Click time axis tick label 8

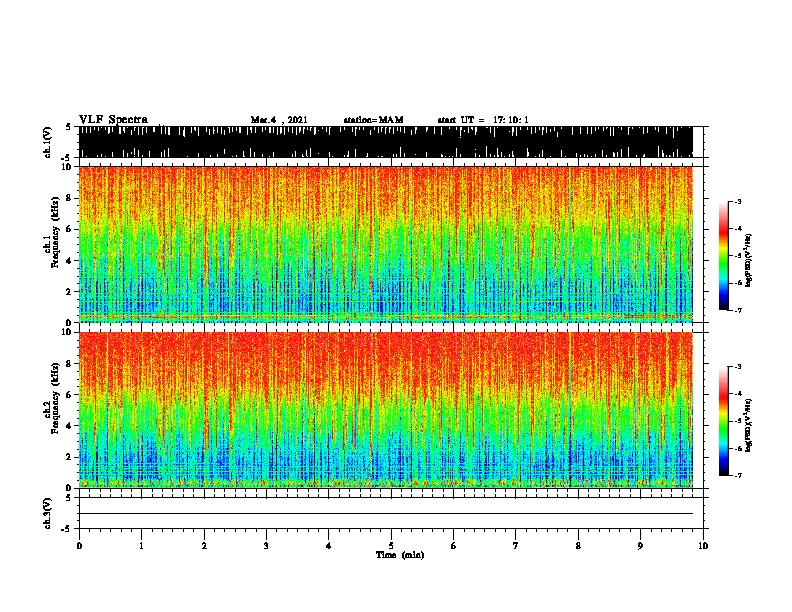(x=578, y=546)
